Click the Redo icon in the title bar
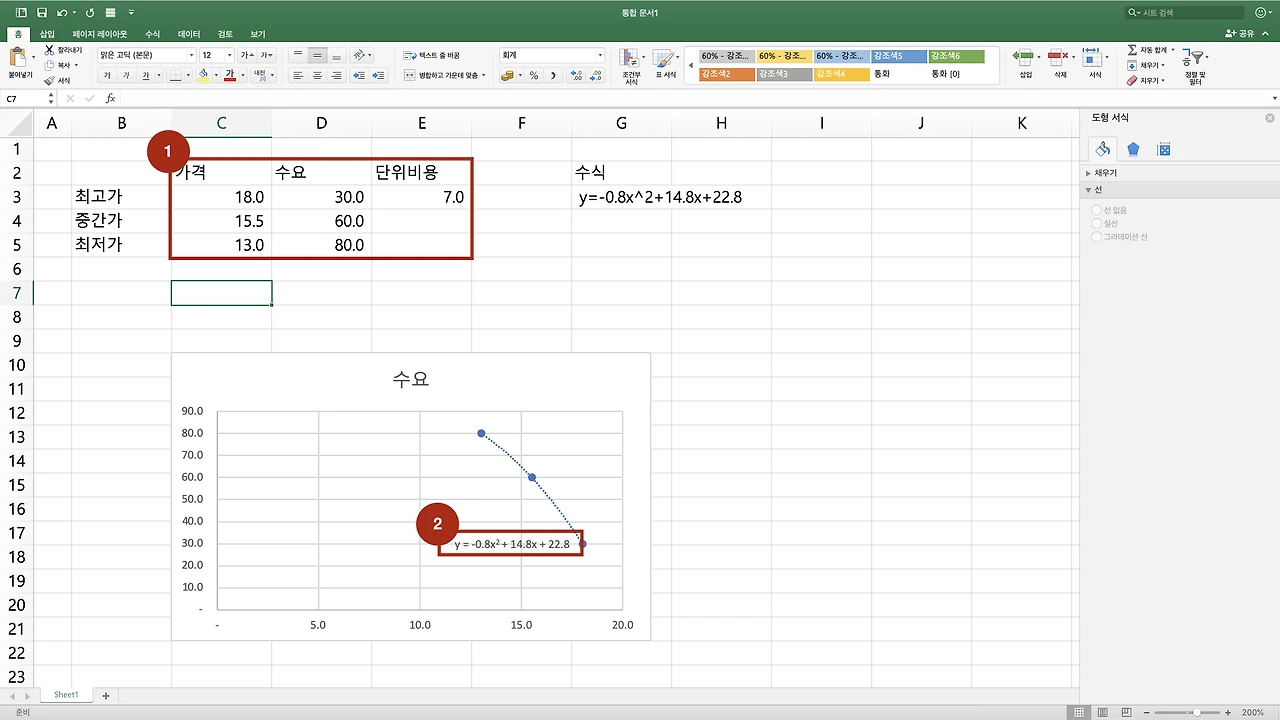Image resolution: width=1280 pixels, height=720 pixels. (90, 13)
